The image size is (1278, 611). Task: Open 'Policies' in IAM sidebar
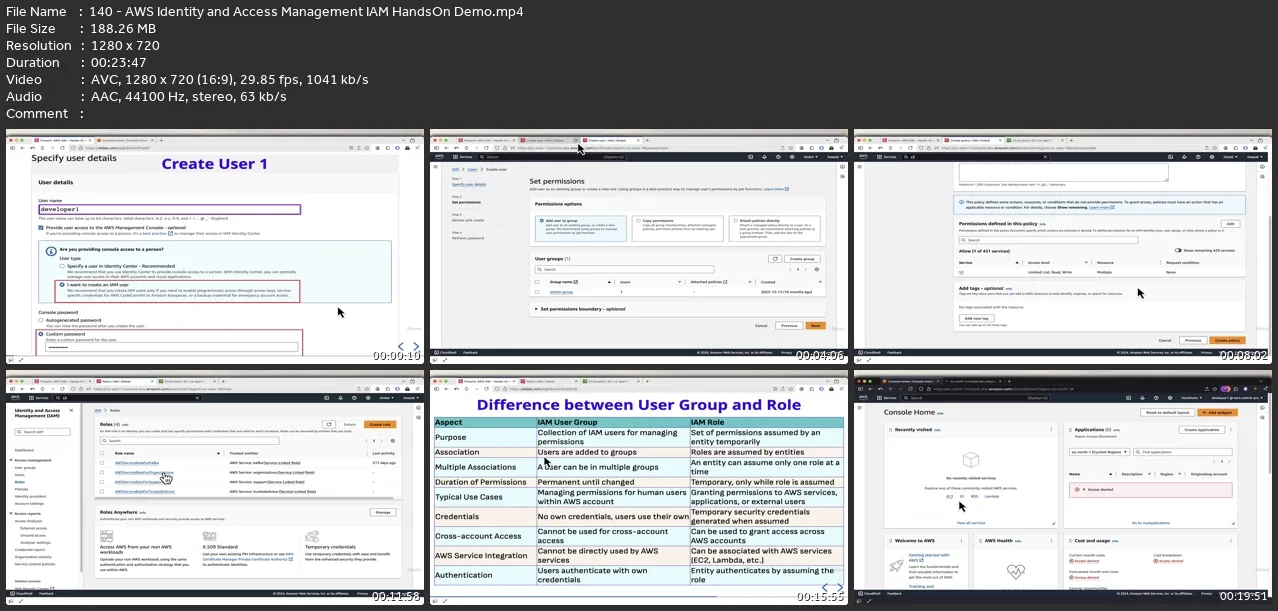[x=22, y=488]
